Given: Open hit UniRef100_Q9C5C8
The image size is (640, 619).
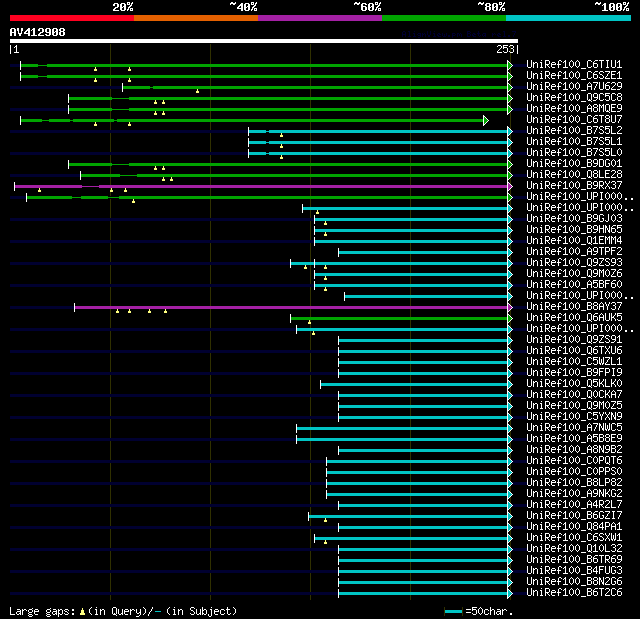Looking at the screenshot, I should click(x=574, y=98).
